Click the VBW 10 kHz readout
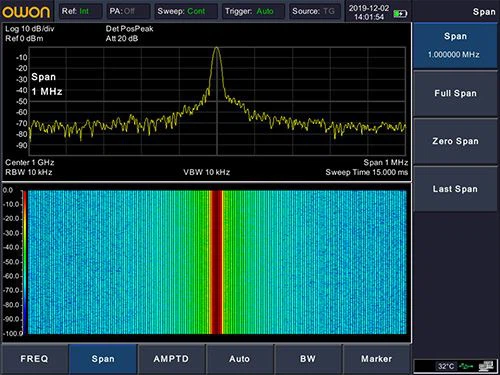 pos(206,172)
